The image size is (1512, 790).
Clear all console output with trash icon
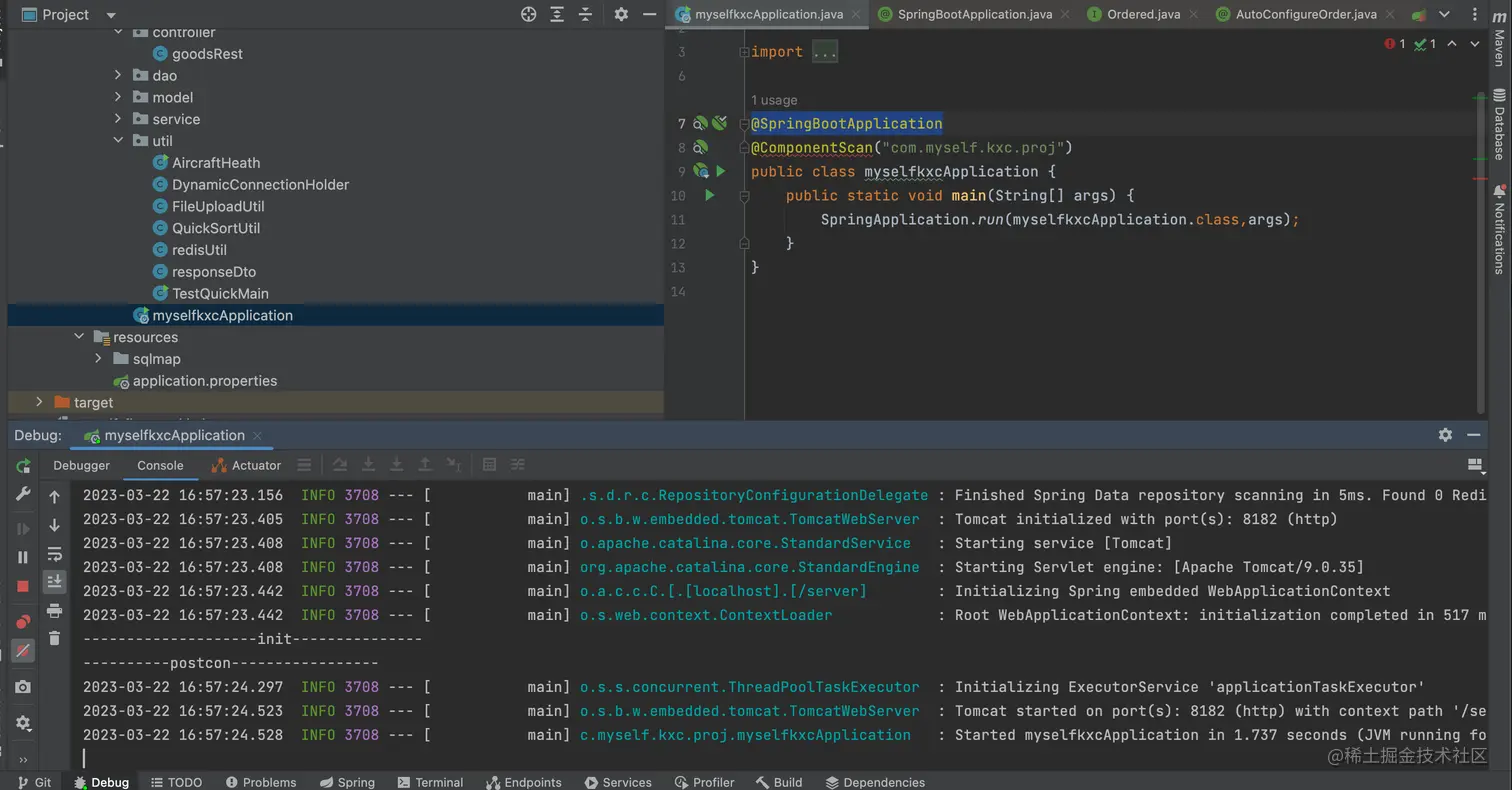[x=55, y=638]
